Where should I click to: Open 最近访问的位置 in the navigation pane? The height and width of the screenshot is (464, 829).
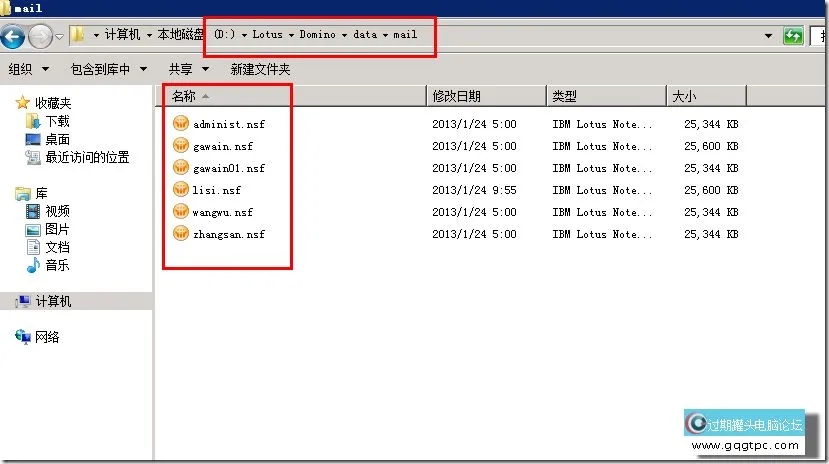(87, 157)
